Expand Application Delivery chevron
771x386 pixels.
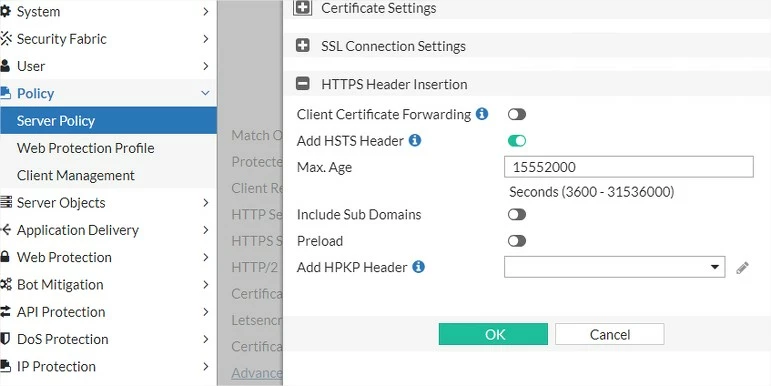pyautogui.click(x=206, y=230)
